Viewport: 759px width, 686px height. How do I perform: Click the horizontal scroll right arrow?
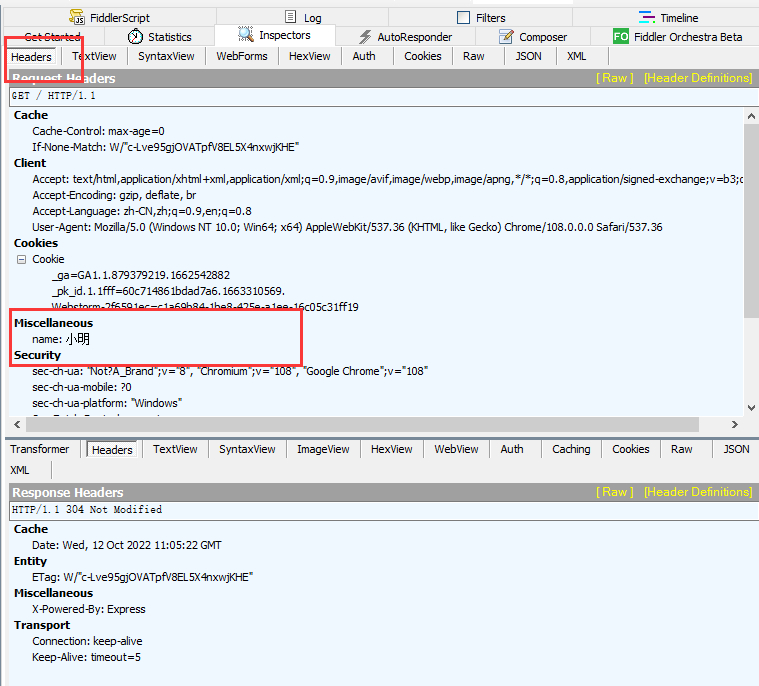click(734, 425)
